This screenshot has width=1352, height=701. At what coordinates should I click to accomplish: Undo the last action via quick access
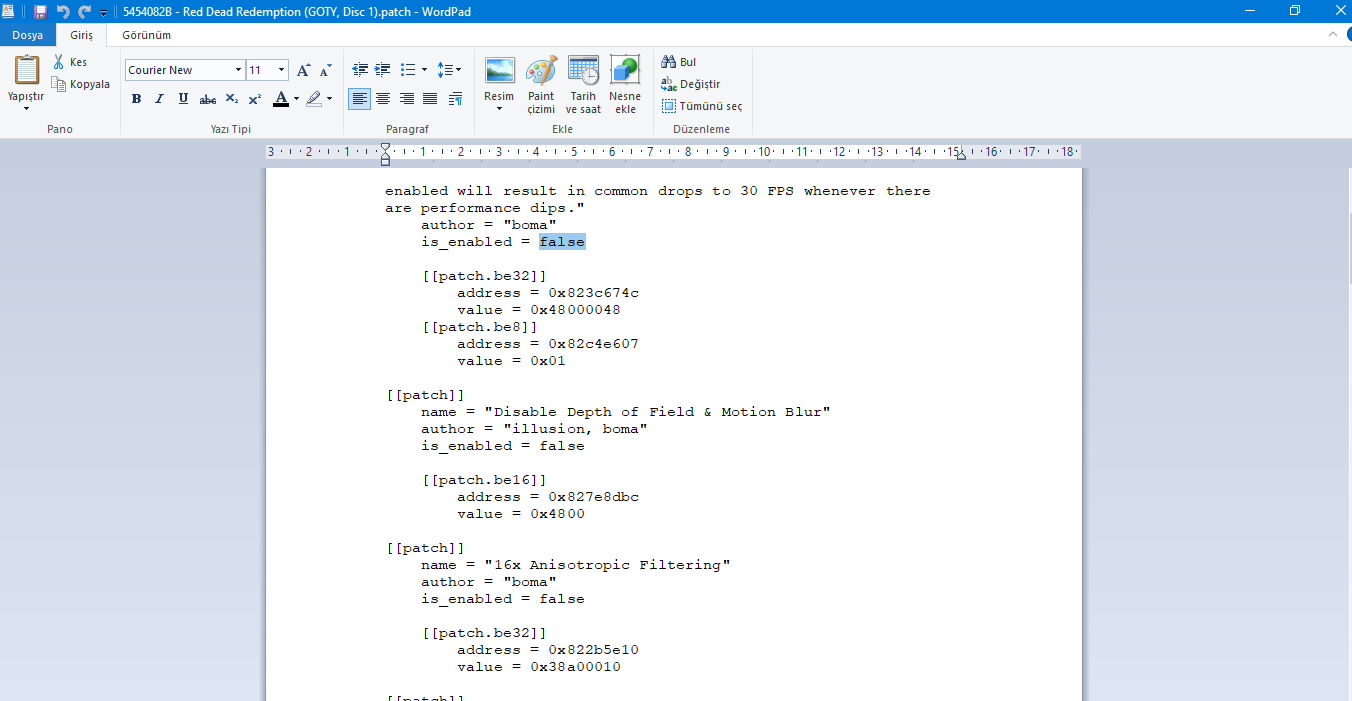click(x=63, y=12)
